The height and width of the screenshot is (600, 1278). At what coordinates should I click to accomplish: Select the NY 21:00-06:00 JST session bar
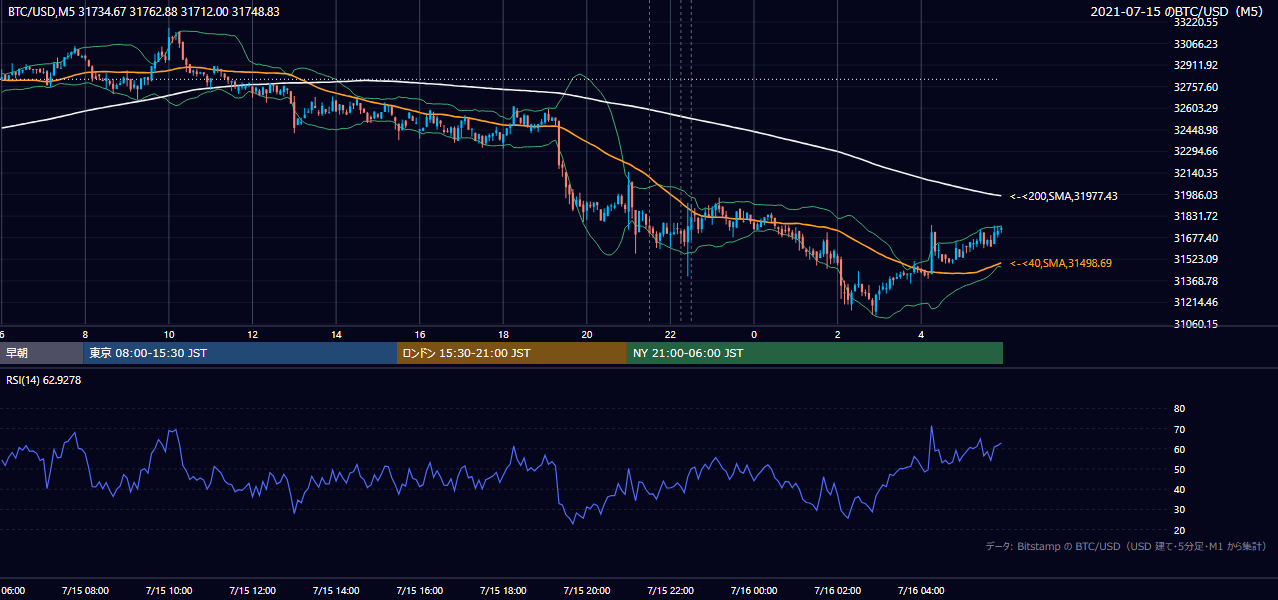(815, 353)
